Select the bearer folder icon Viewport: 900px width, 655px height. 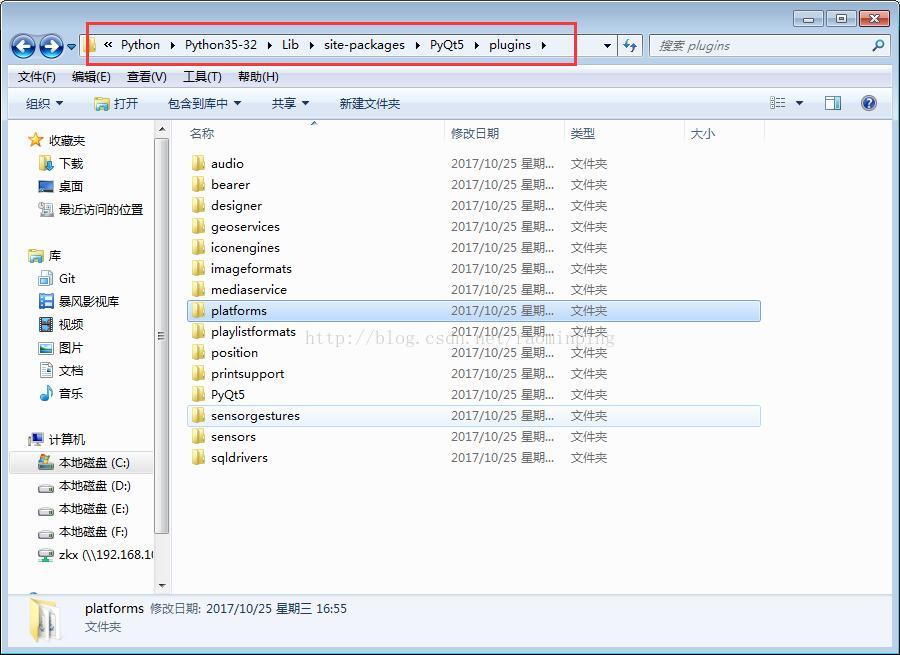[198, 184]
